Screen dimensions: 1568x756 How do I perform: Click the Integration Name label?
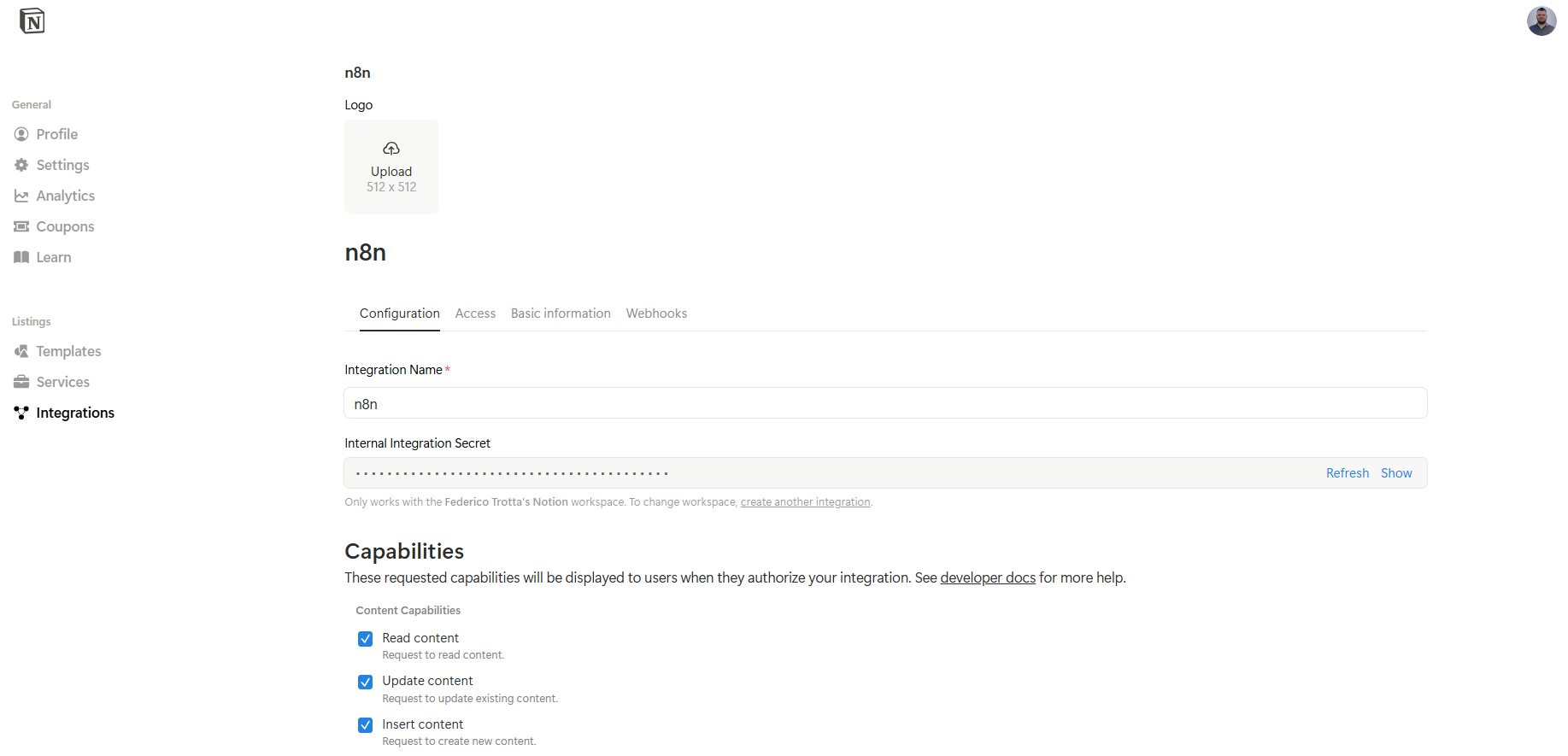(393, 370)
